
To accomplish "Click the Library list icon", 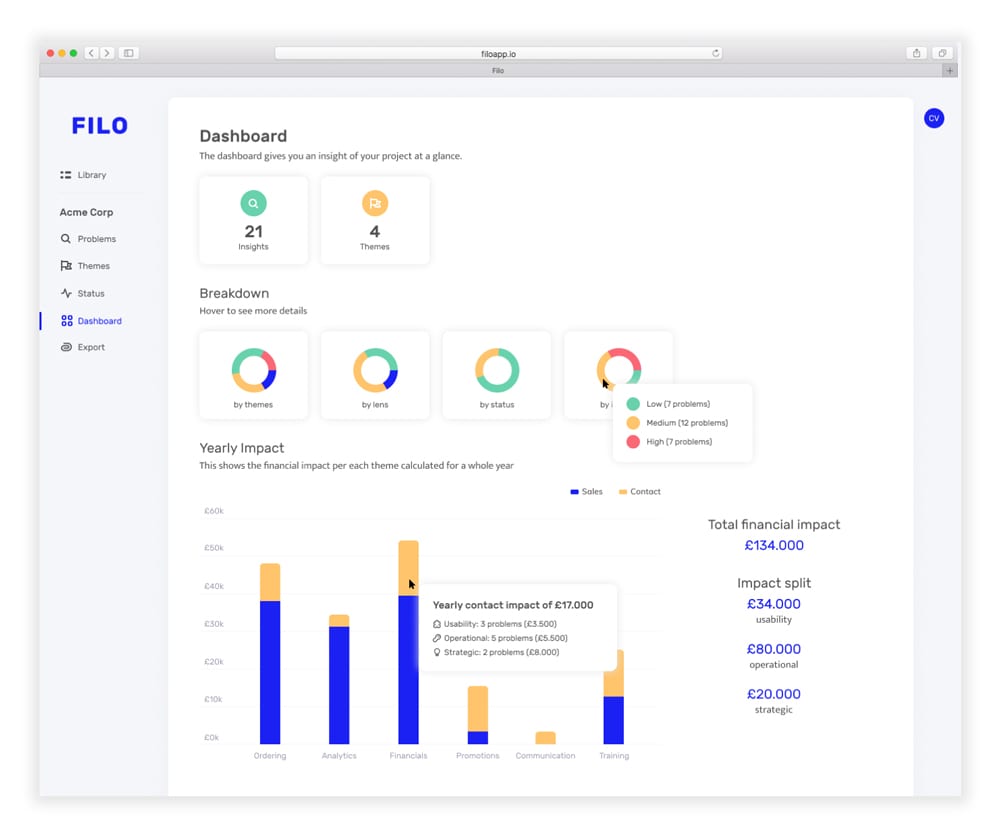I will pos(66,175).
